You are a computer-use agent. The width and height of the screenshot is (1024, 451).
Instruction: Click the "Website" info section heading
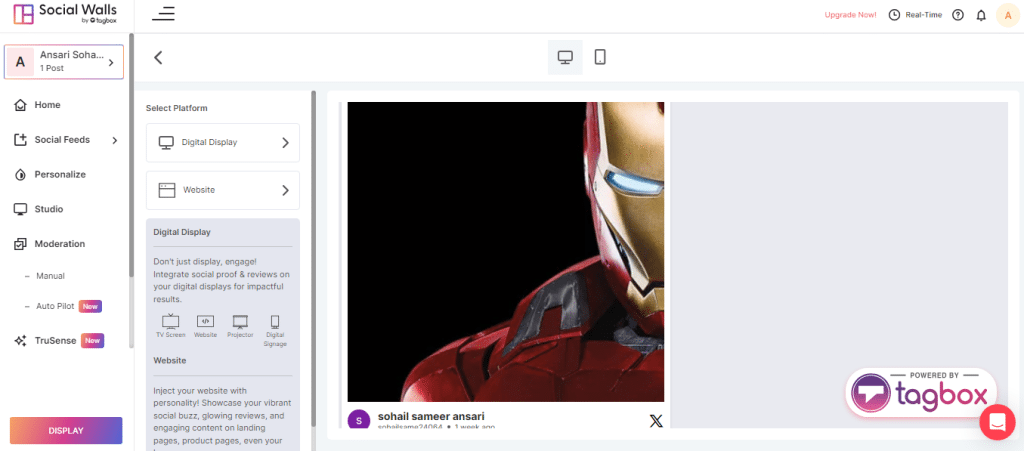(x=170, y=360)
